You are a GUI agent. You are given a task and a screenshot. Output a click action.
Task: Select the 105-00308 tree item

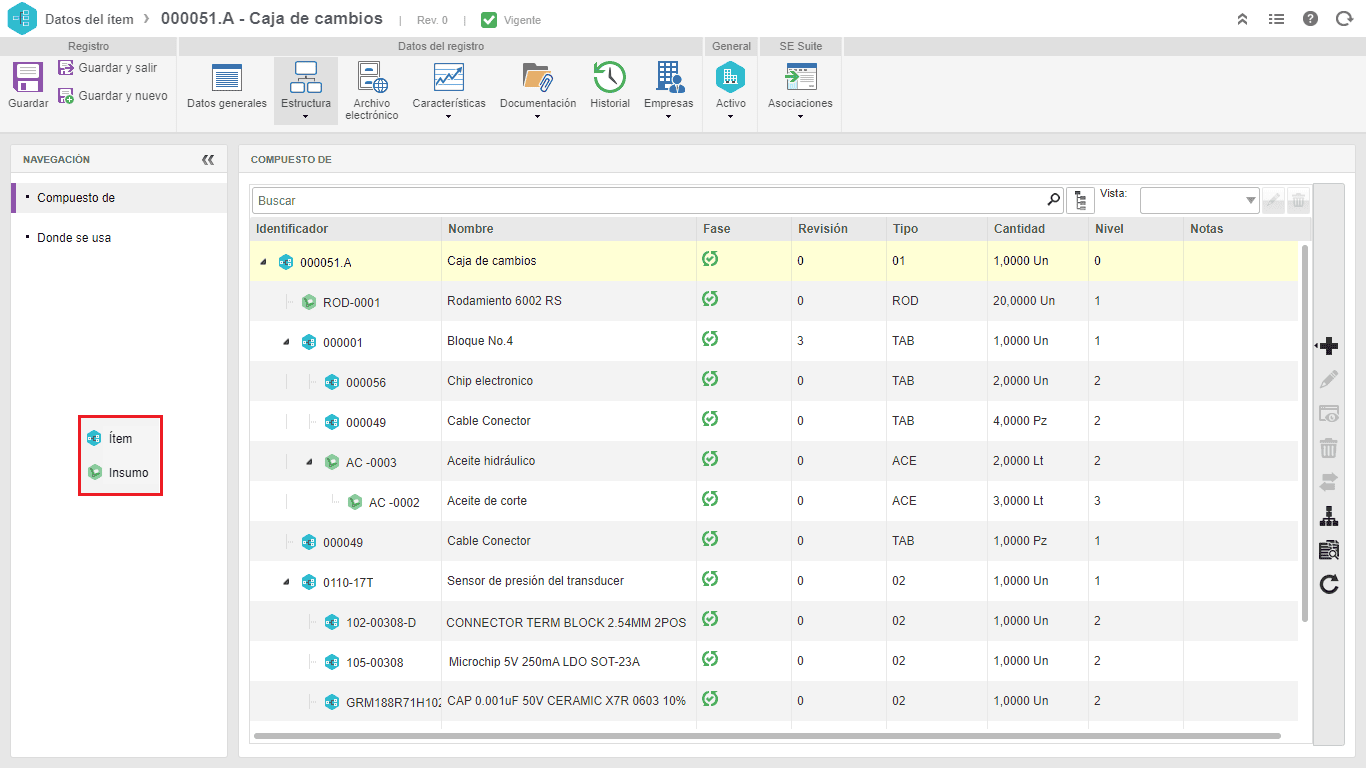375,663
